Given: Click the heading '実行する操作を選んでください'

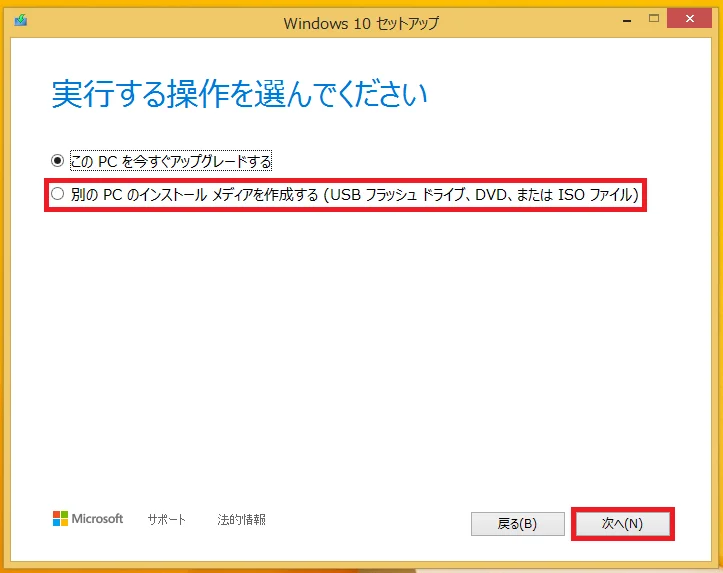Looking at the screenshot, I should point(240,94).
